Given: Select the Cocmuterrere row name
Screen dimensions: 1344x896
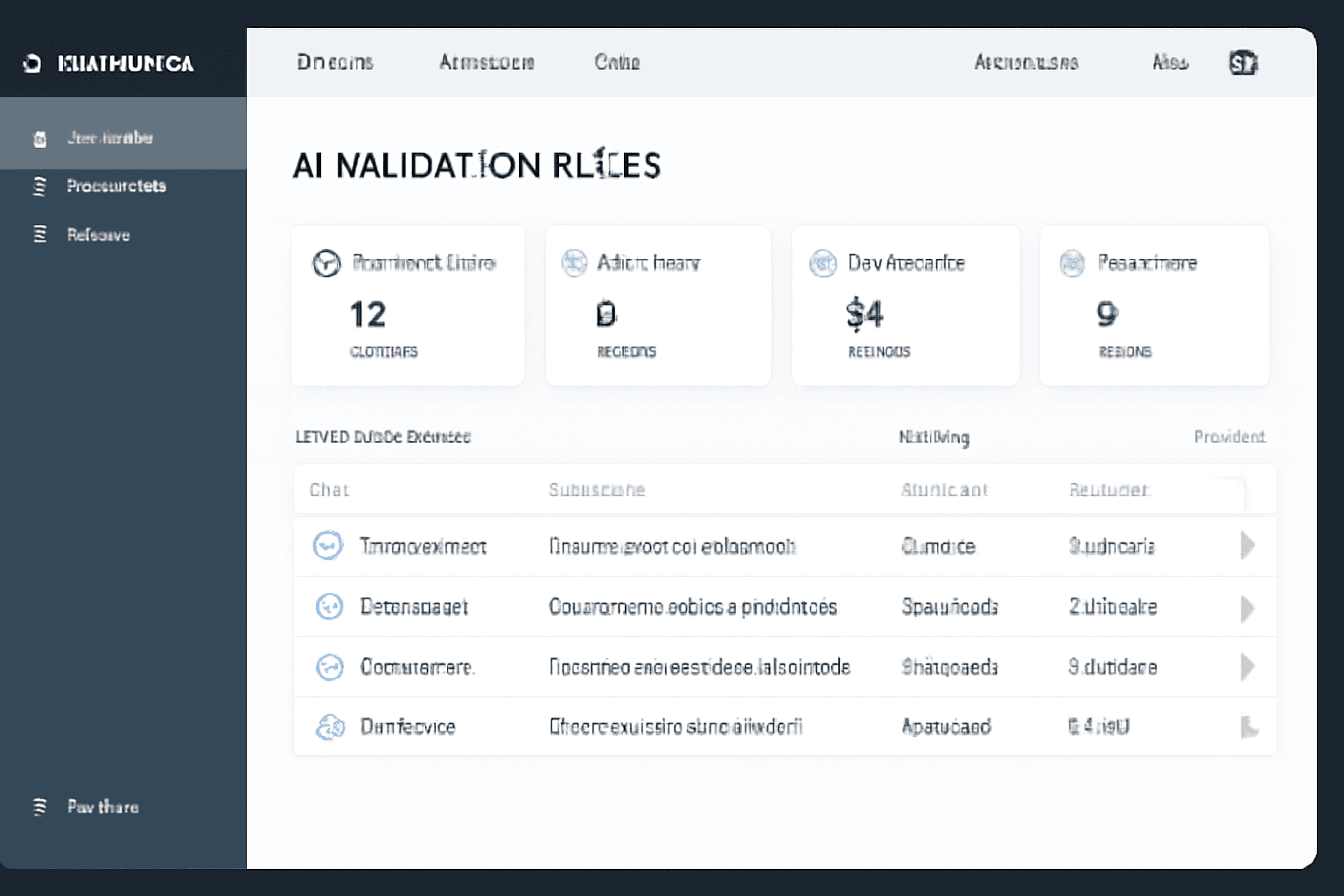Looking at the screenshot, I should click(417, 667).
